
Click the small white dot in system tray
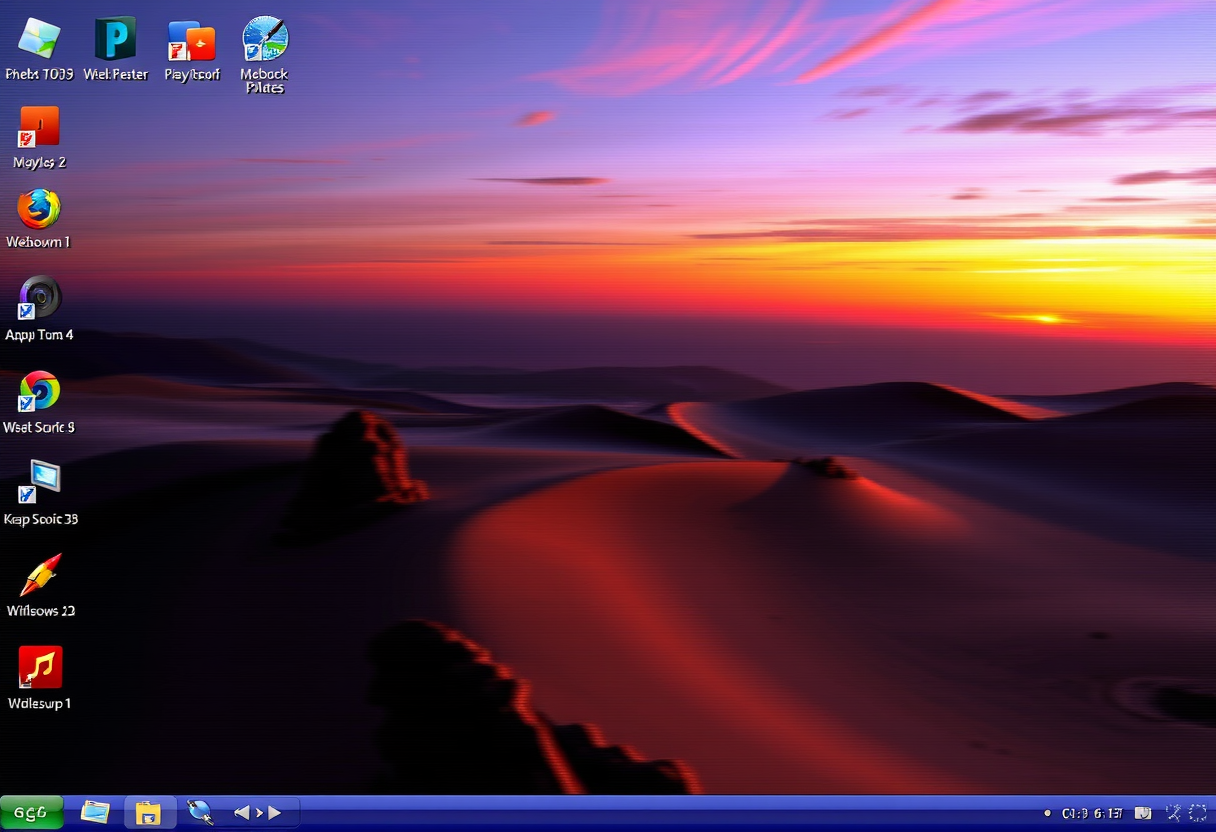1047,814
